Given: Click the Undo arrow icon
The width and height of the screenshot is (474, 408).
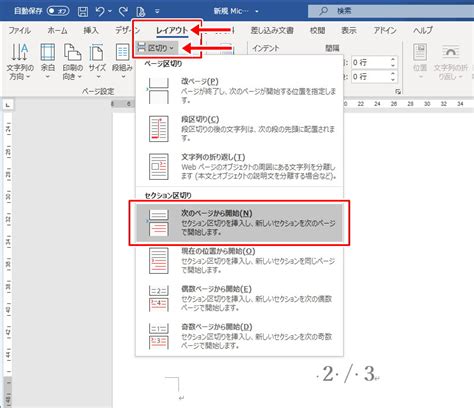Looking at the screenshot, I should [x=100, y=12].
